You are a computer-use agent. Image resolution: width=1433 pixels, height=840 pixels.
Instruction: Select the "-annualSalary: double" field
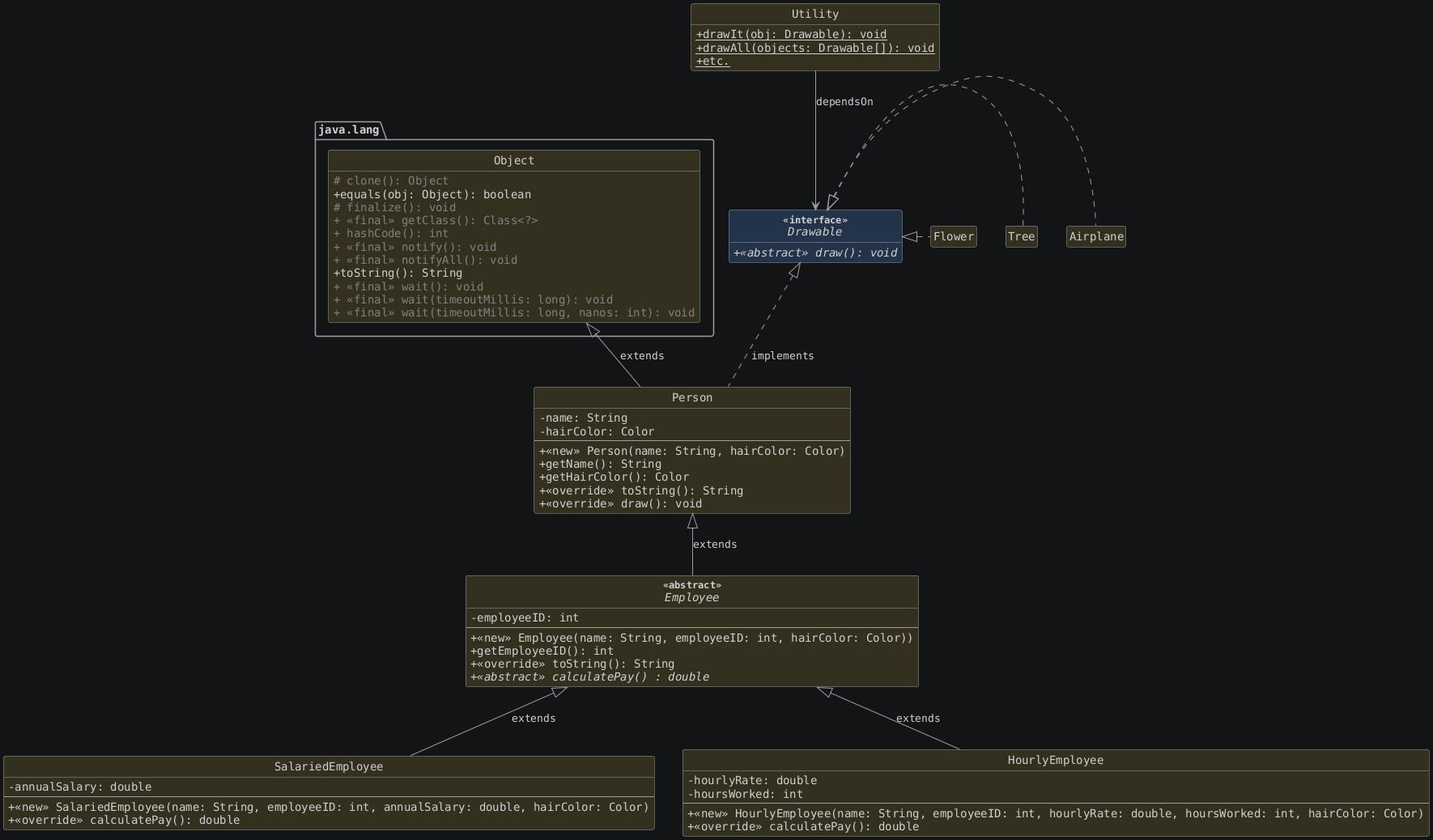coord(80,787)
